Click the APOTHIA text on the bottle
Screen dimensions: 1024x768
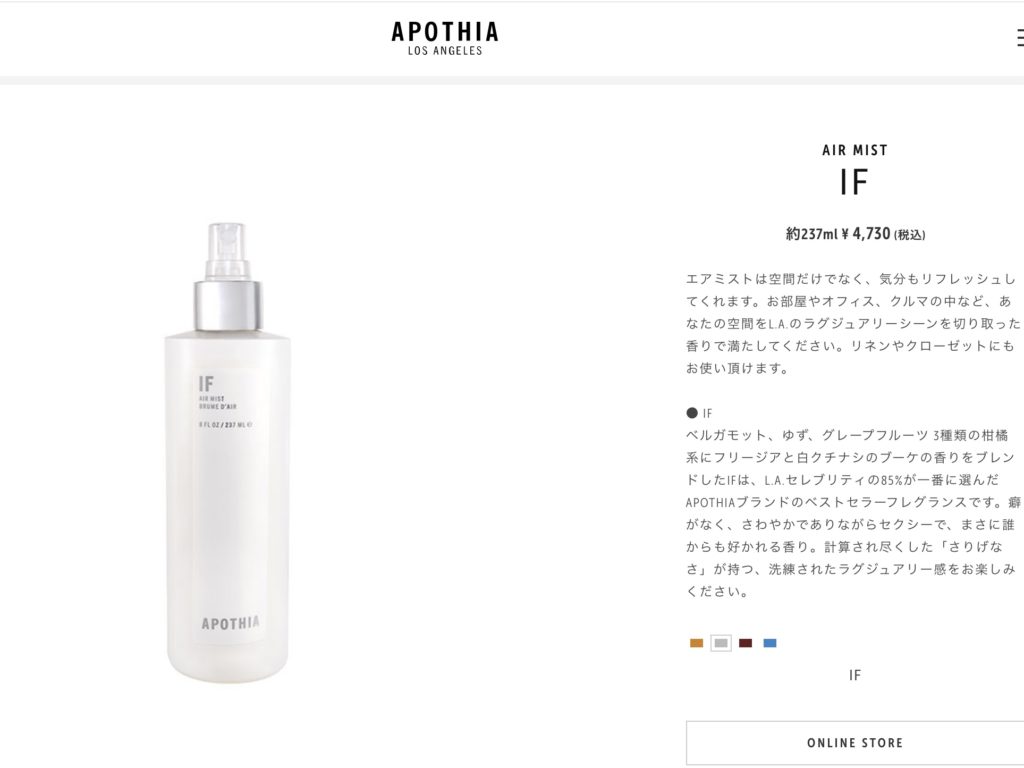[x=231, y=623]
